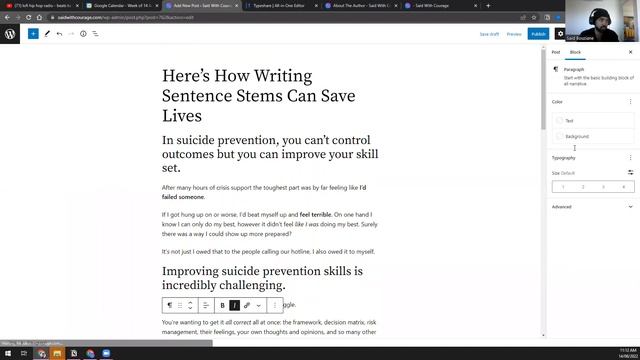Switch to the About The Author tab
The width and height of the screenshot is (640, 360).
click(x=361, y=6)
